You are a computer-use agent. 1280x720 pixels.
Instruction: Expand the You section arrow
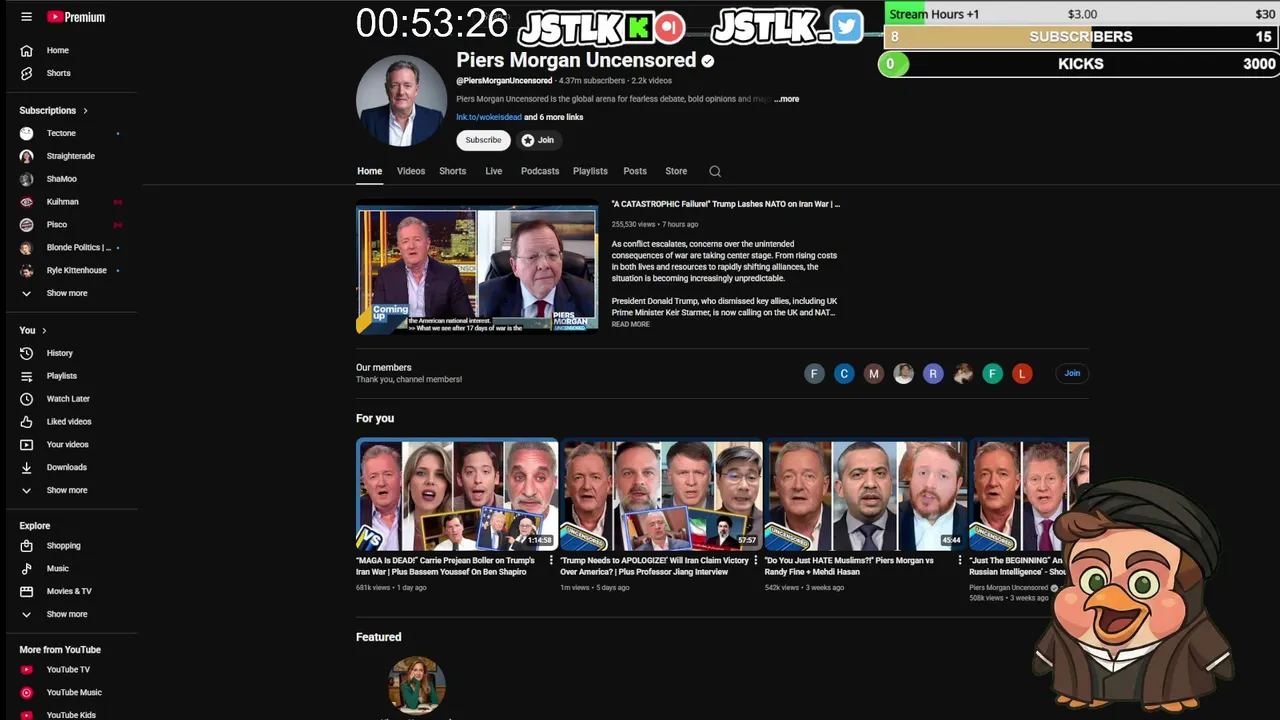pyautogui.click(x=44, y=331)
